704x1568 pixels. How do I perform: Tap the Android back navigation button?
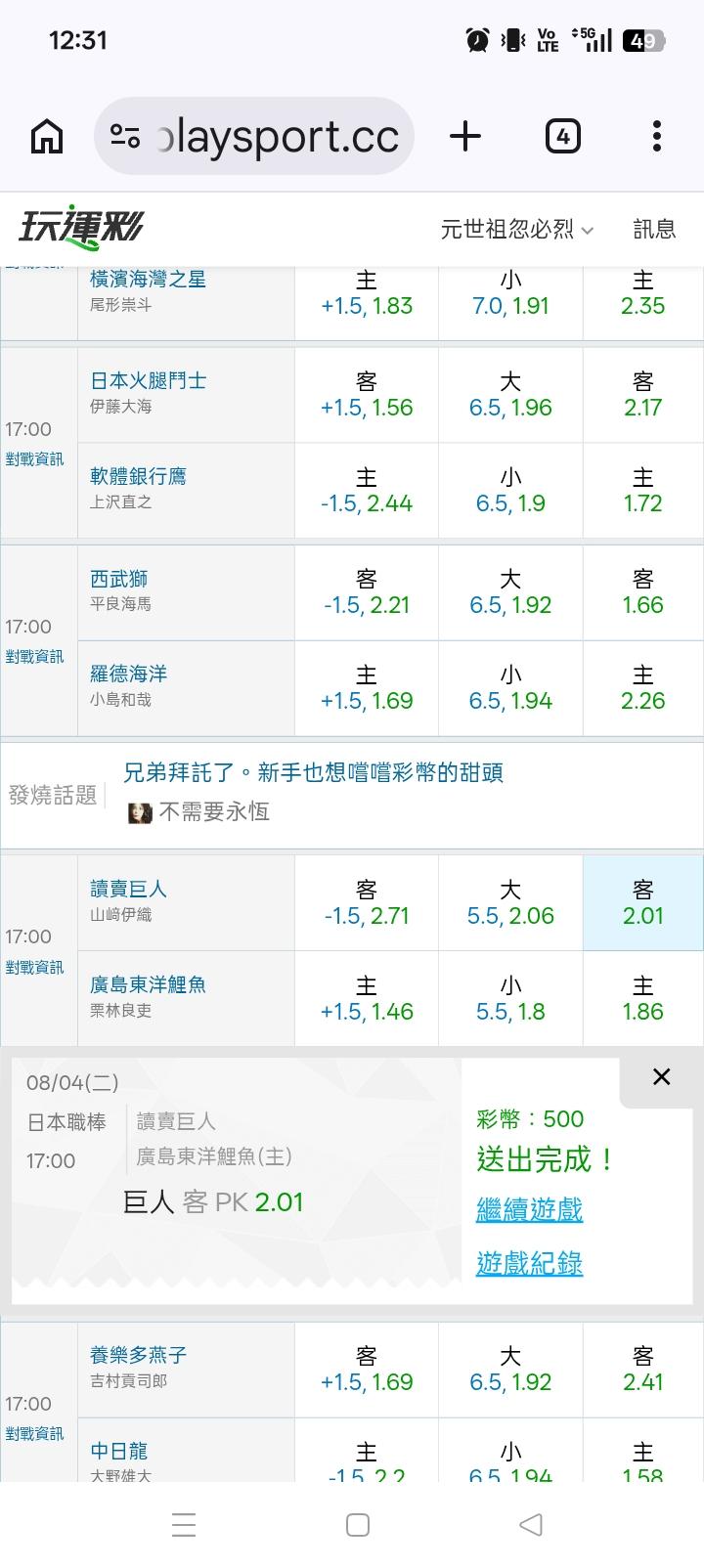click(531, 1524)
